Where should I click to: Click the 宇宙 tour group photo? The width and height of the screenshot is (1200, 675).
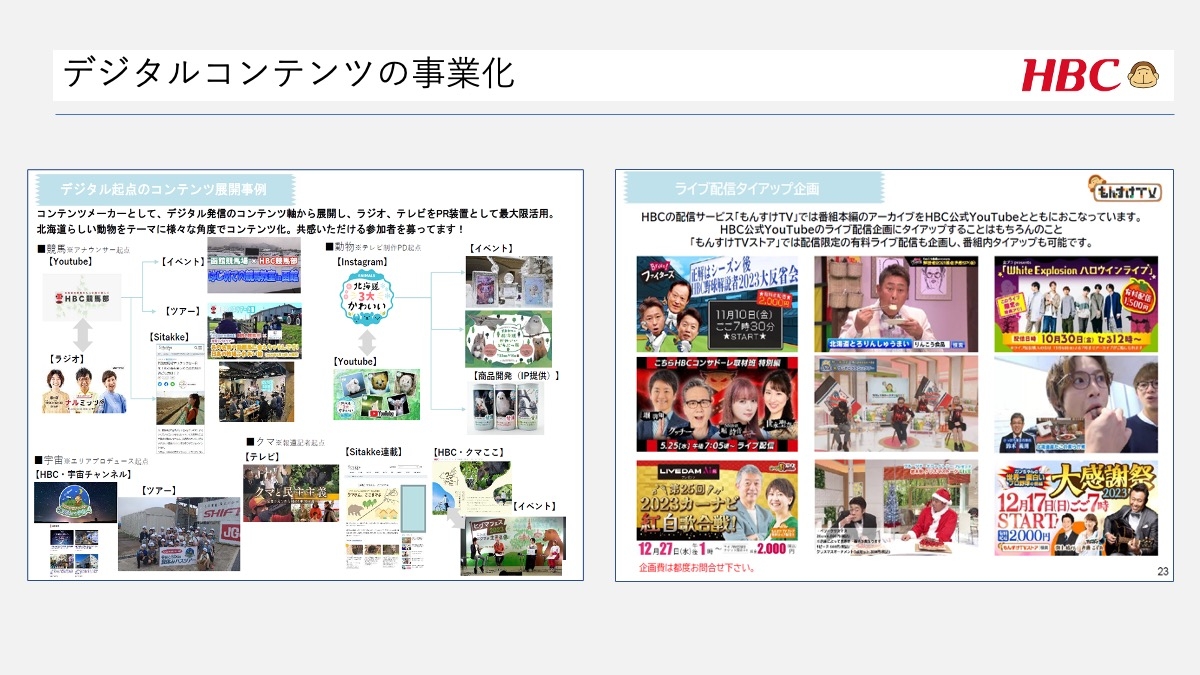tap(179, 534)
